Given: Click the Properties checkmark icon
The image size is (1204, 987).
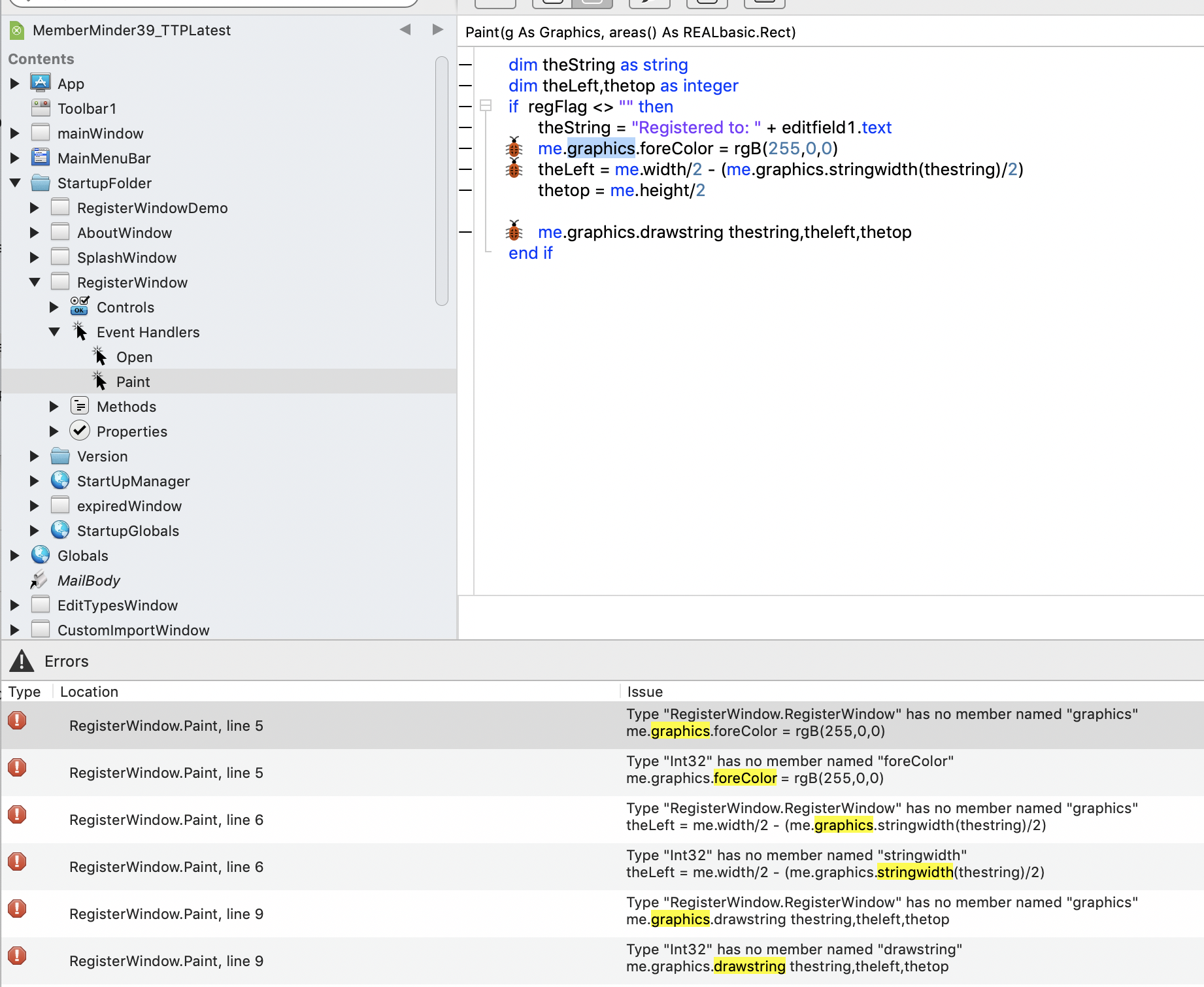Looking at the screenshot, I should click(x=80, y=431).
